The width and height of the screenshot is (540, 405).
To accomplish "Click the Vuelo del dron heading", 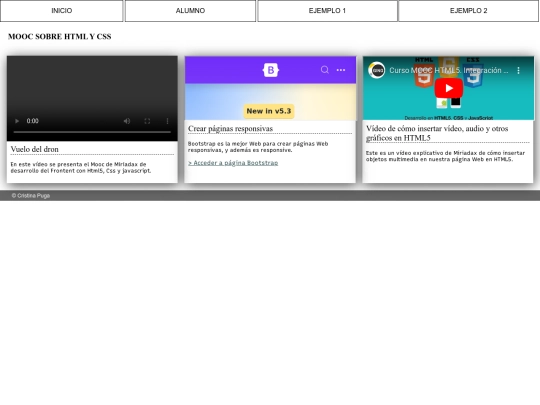I will click(34, 149).
